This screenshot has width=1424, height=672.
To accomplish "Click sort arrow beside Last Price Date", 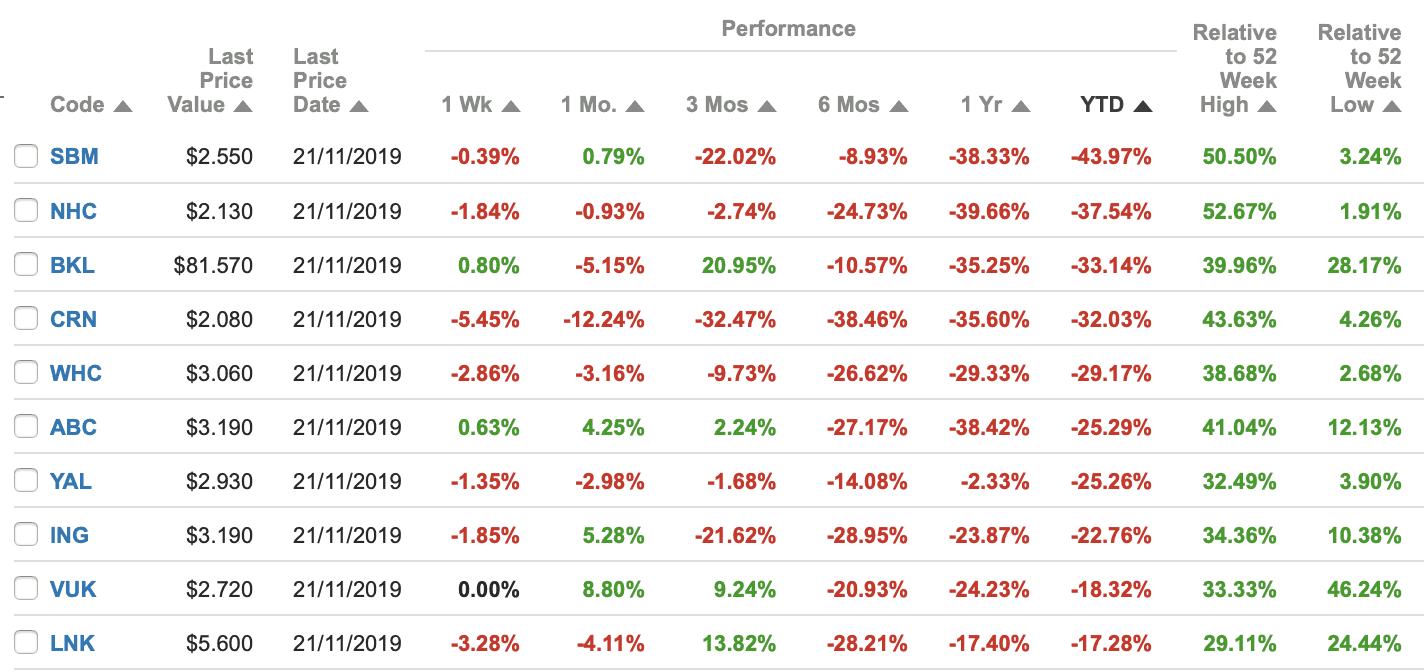I will click(360, 106).
